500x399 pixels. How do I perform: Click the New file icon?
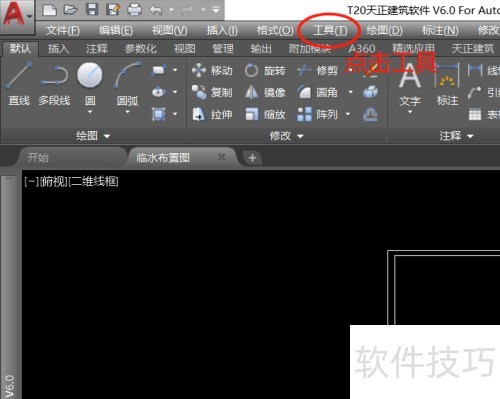pos(49,10)
